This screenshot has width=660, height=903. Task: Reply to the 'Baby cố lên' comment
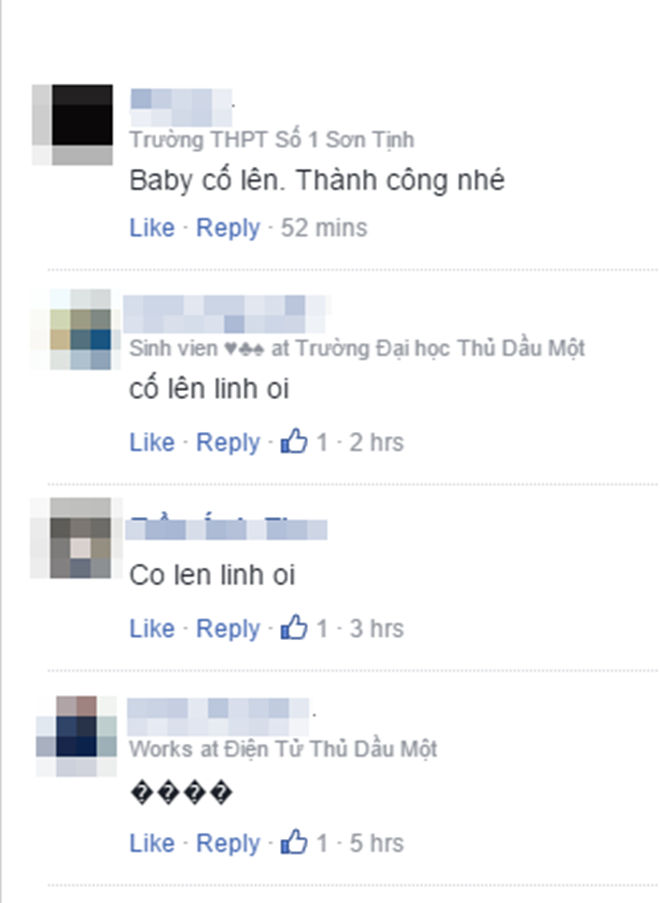coord(228,229)
